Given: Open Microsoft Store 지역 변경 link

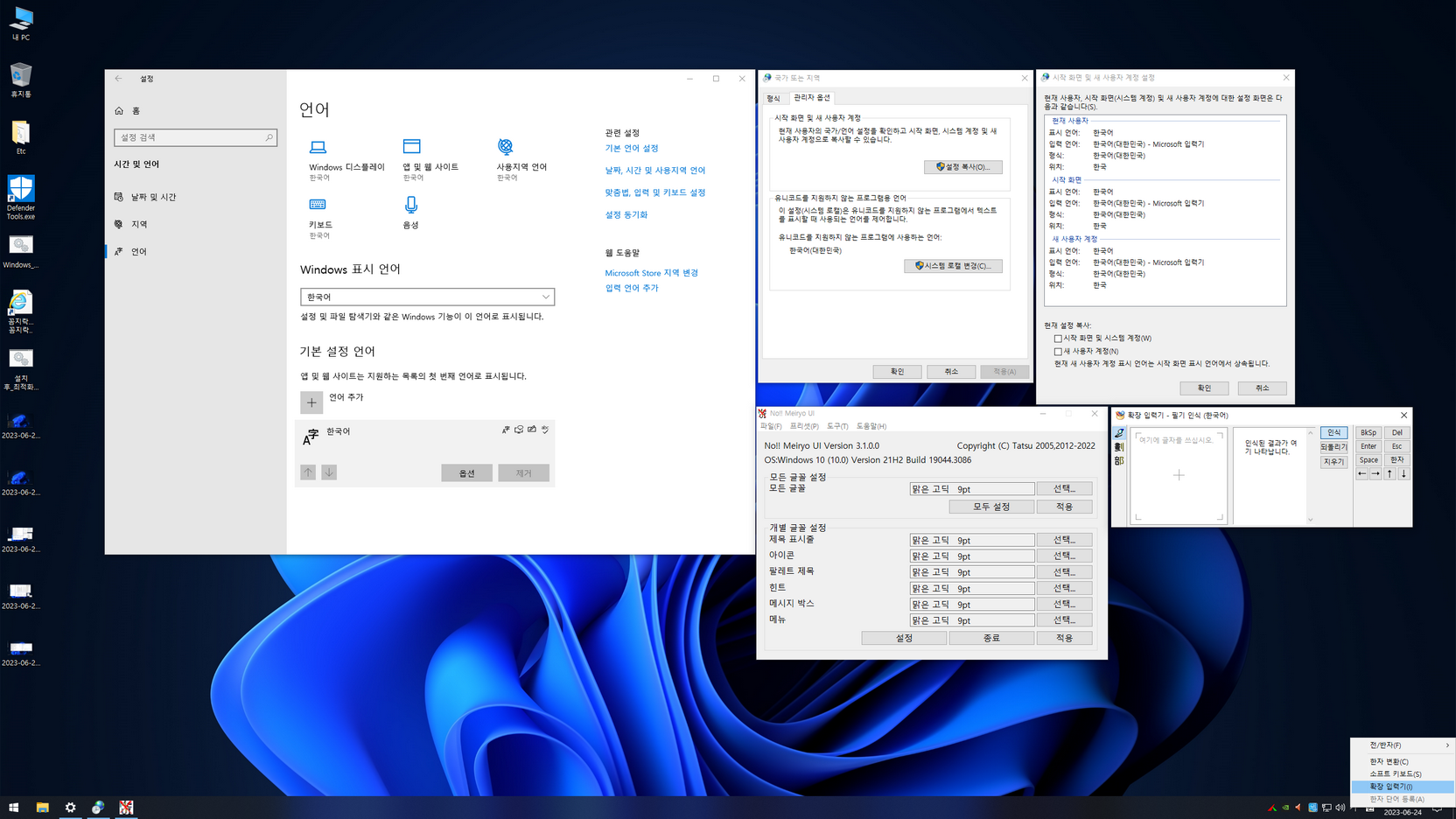Looking at the screenshot, I should pyautogui.click(x=652, y=273).
